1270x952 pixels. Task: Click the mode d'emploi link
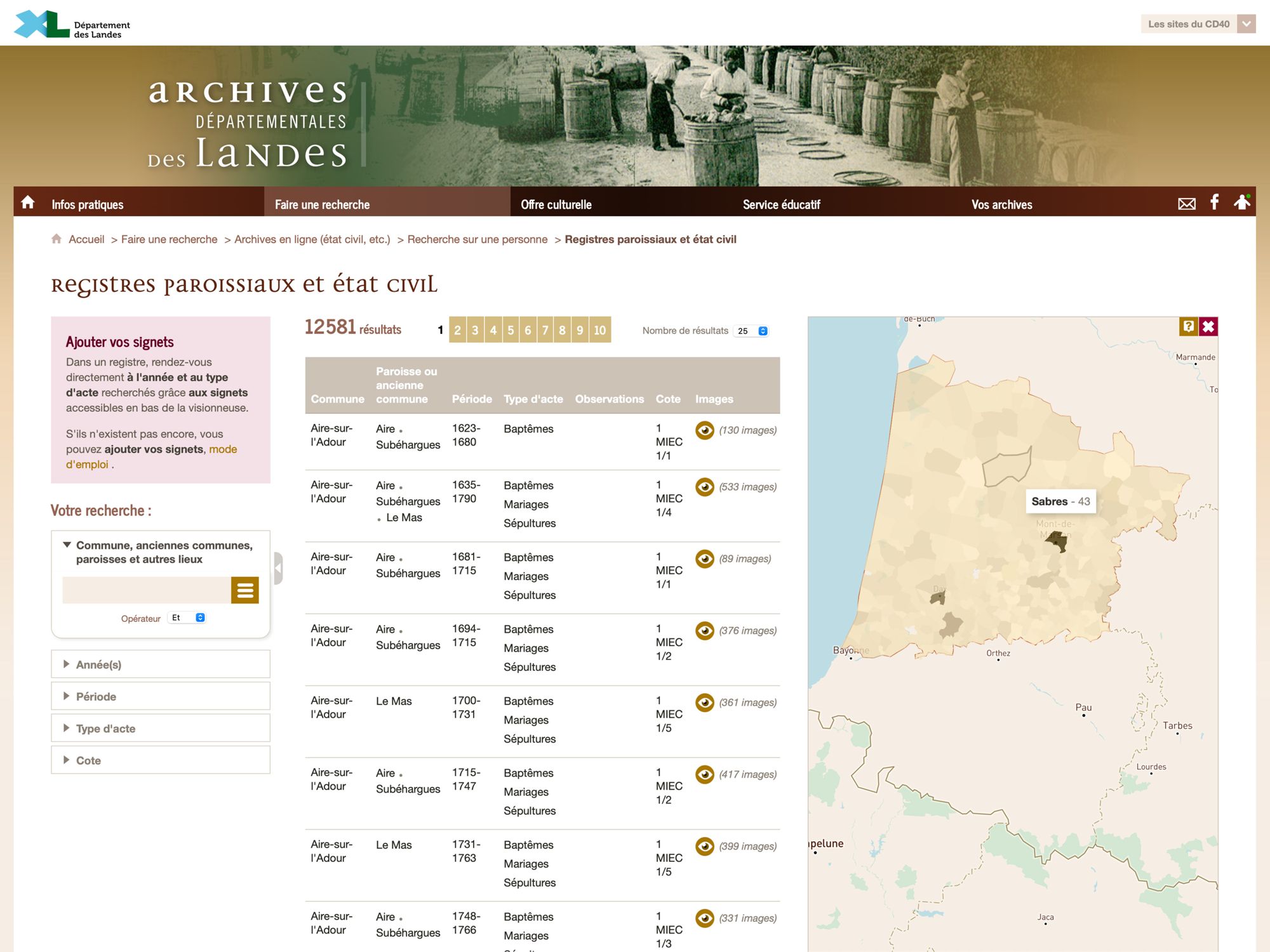(223, 449)
